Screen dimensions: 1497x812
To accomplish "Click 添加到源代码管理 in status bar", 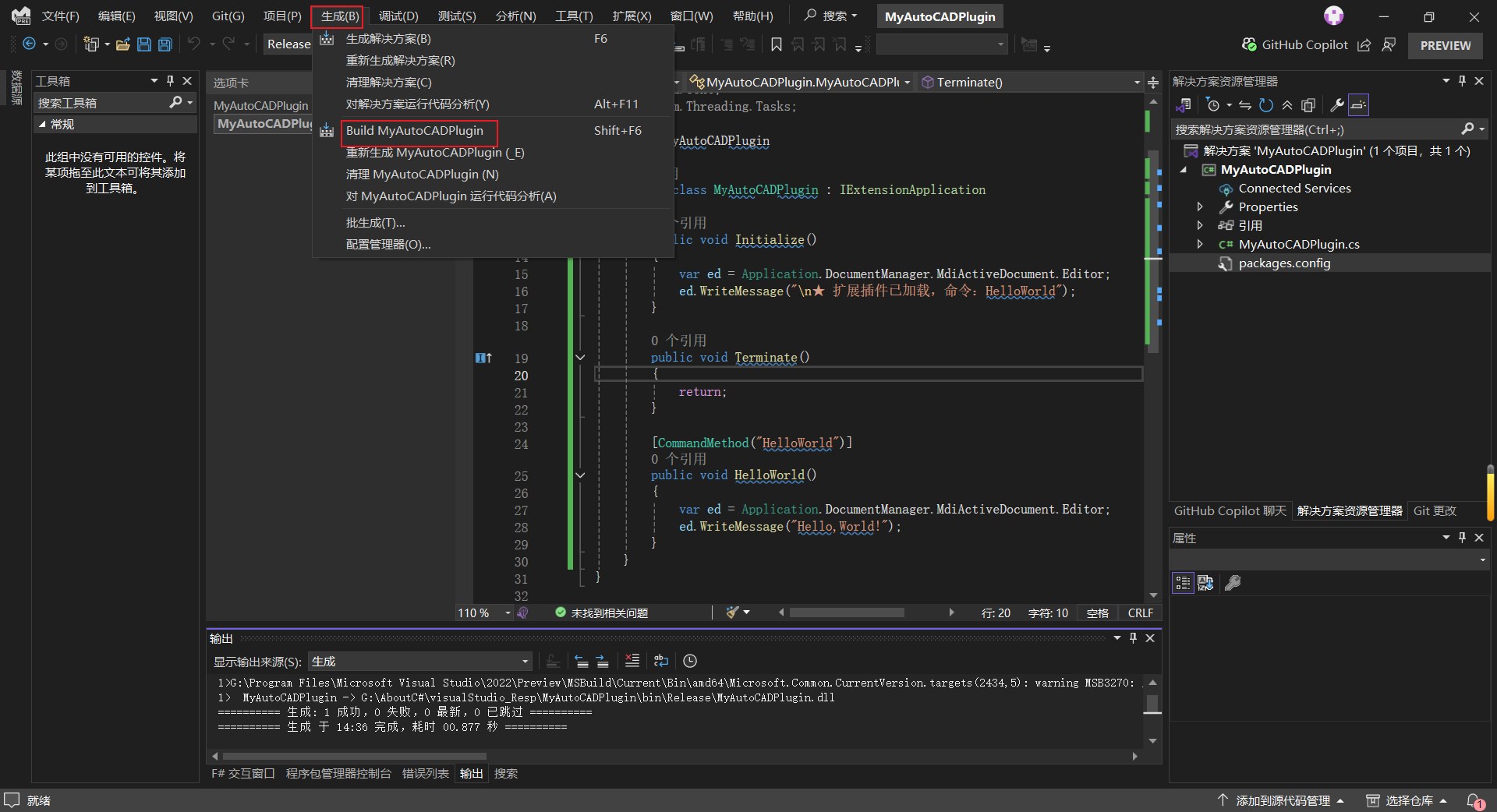I will click(x=1283, y=800).
